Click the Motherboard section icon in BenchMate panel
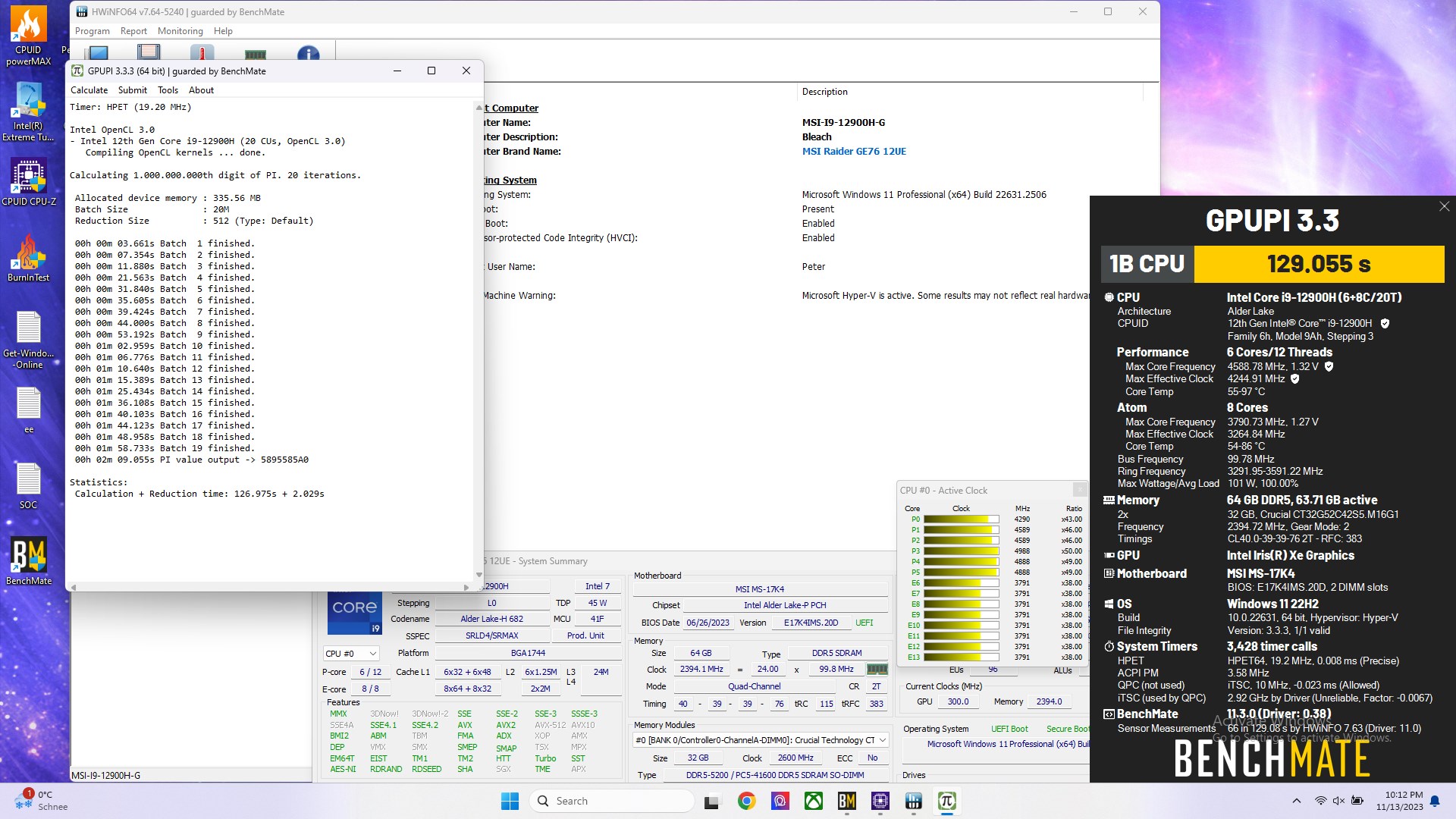 1109,573
